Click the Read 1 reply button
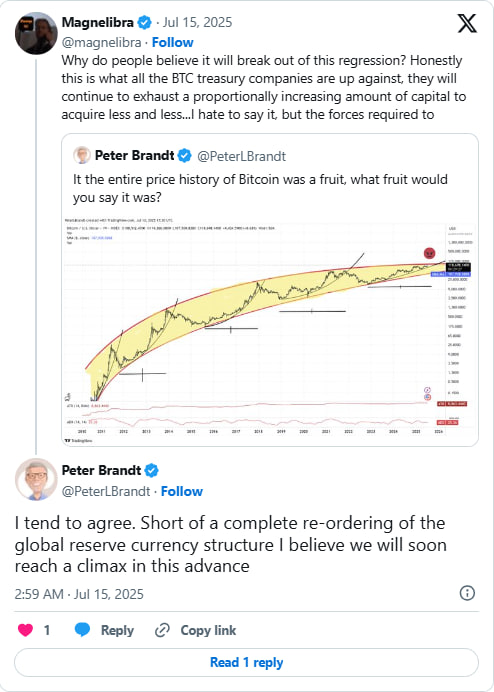This screenshot has height=692, width=494. 246,662
